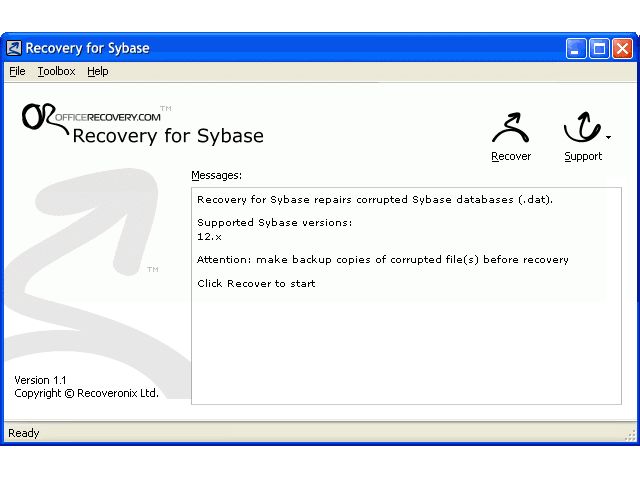
Task: Click the window resize grip in status bar
Action: (x=630, y=435)
